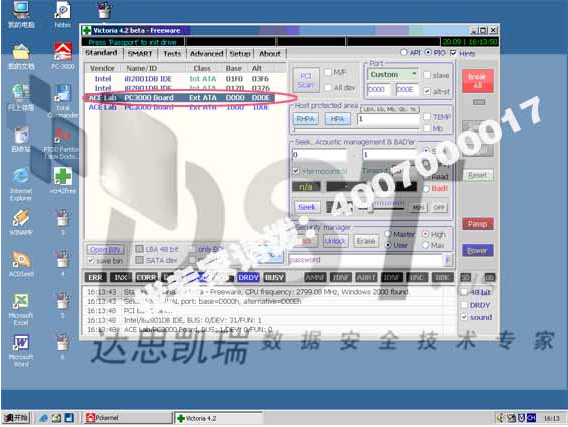Viewport: 568px width, 427px height.
Task: Select Max security level radio
Action: click(x=426, y=245)
